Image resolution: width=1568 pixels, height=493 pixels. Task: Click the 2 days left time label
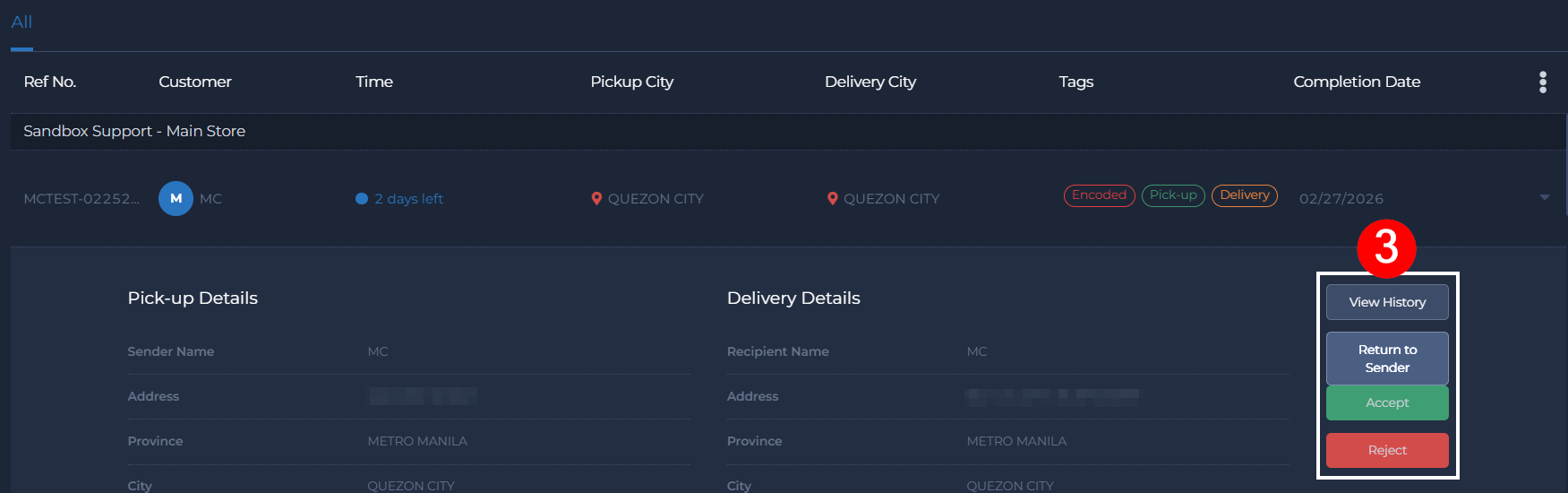tap(408, 199)
